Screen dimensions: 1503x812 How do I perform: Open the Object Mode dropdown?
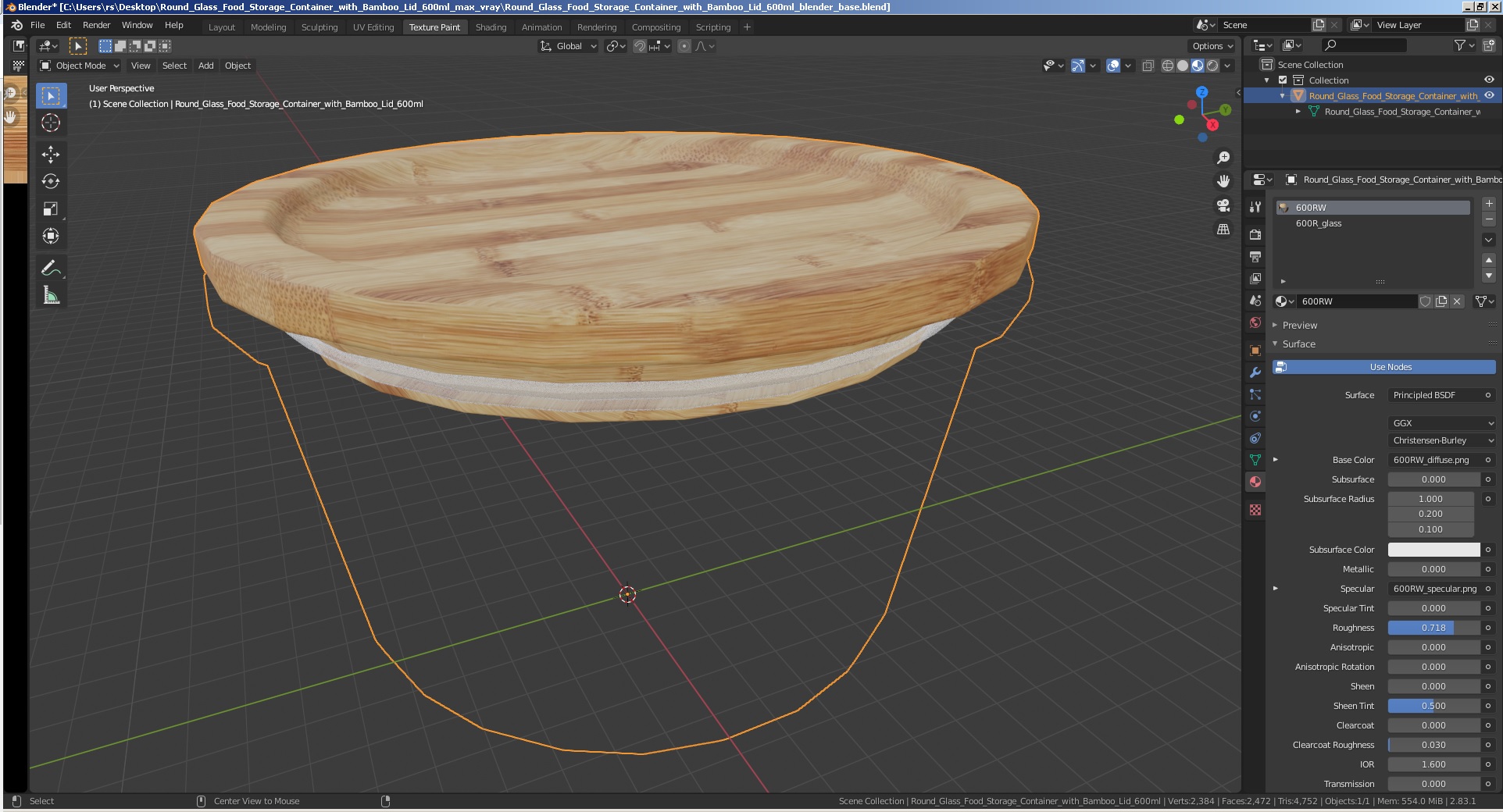tap(80, 66)
